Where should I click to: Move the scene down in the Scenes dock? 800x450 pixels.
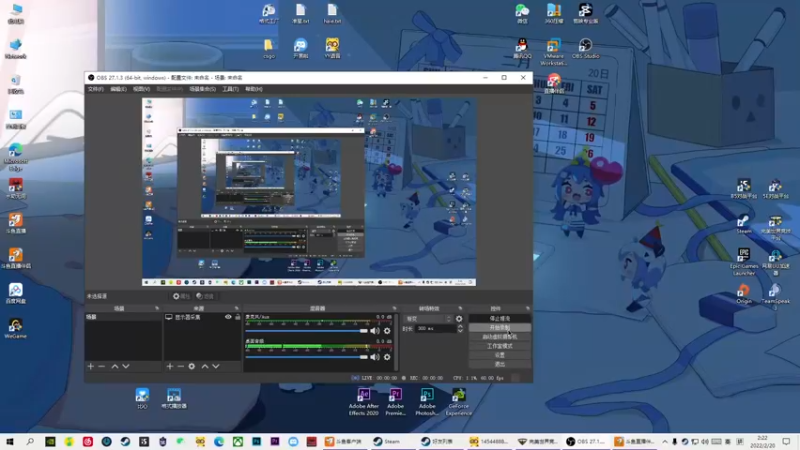[126, 366]
